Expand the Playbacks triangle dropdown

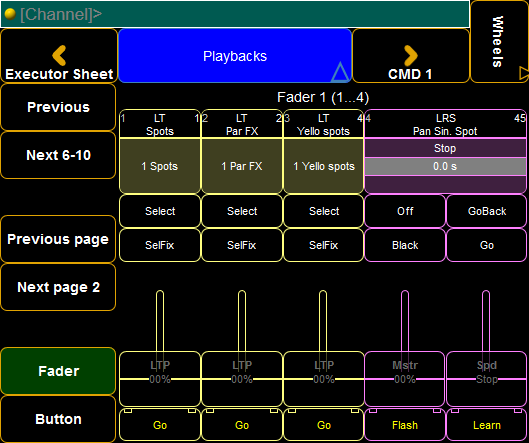point(339,72)
